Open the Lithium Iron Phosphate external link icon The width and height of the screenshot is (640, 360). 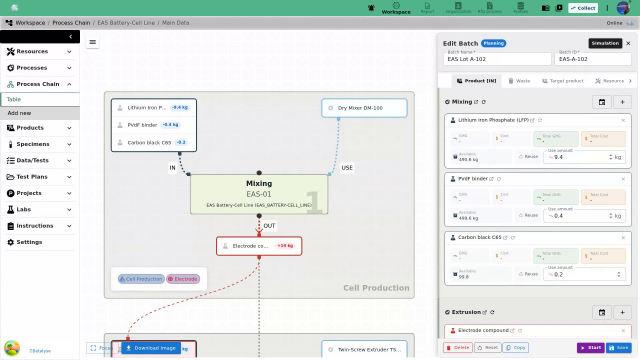coord(532,120)
